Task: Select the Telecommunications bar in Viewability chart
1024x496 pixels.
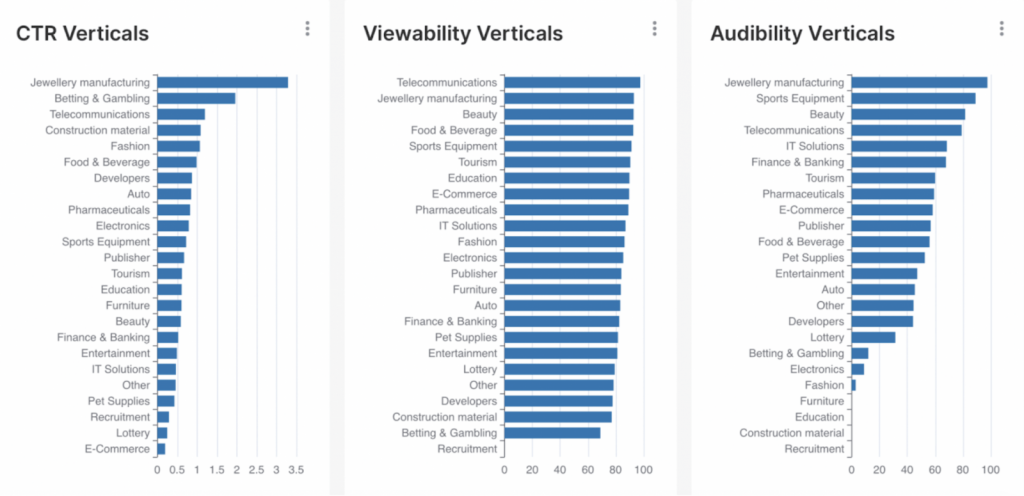Action: [x=572, y=82]
